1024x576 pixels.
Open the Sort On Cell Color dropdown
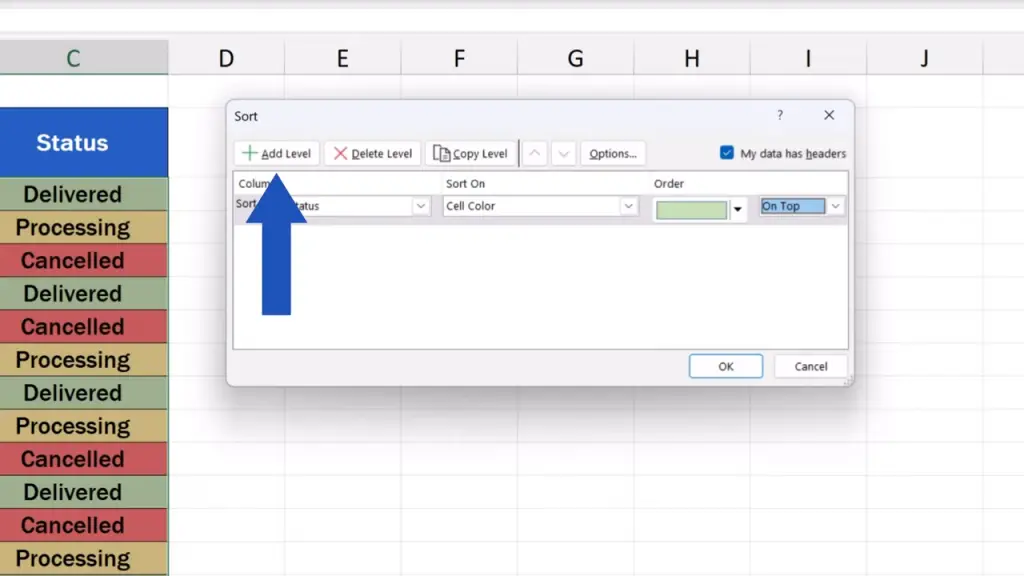click(628, 206)
